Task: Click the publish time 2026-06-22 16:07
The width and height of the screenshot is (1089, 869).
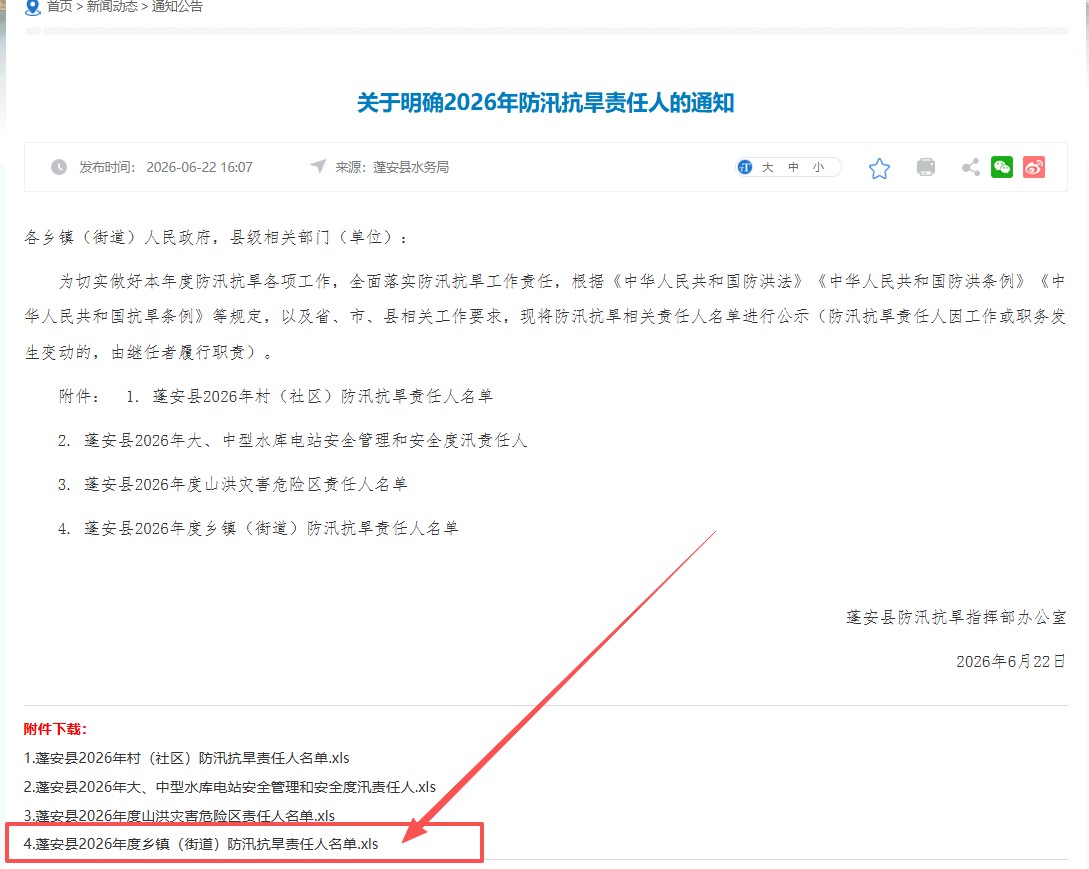Action: pos(199,167)
